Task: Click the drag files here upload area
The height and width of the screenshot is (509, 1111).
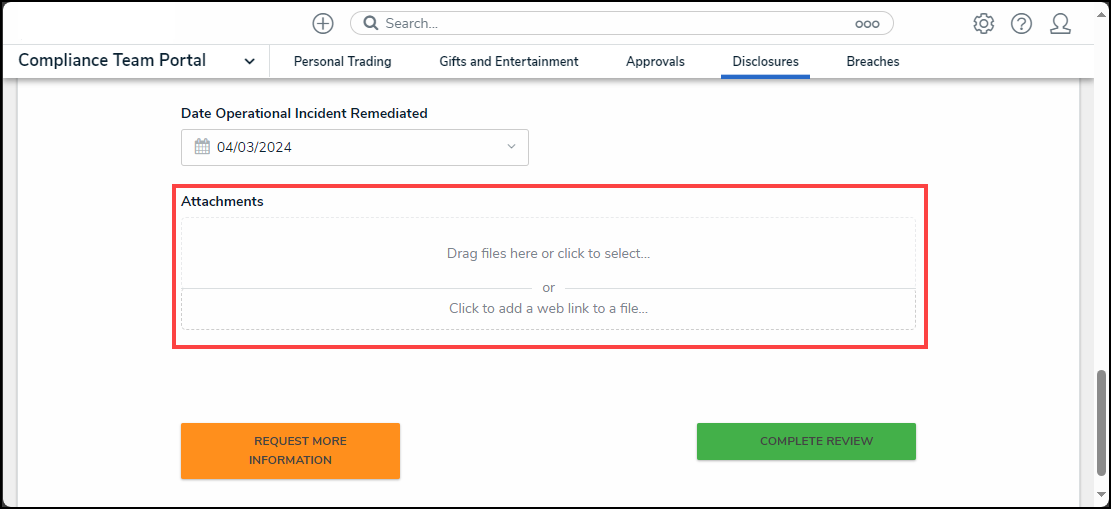Action: coord(548,253)
